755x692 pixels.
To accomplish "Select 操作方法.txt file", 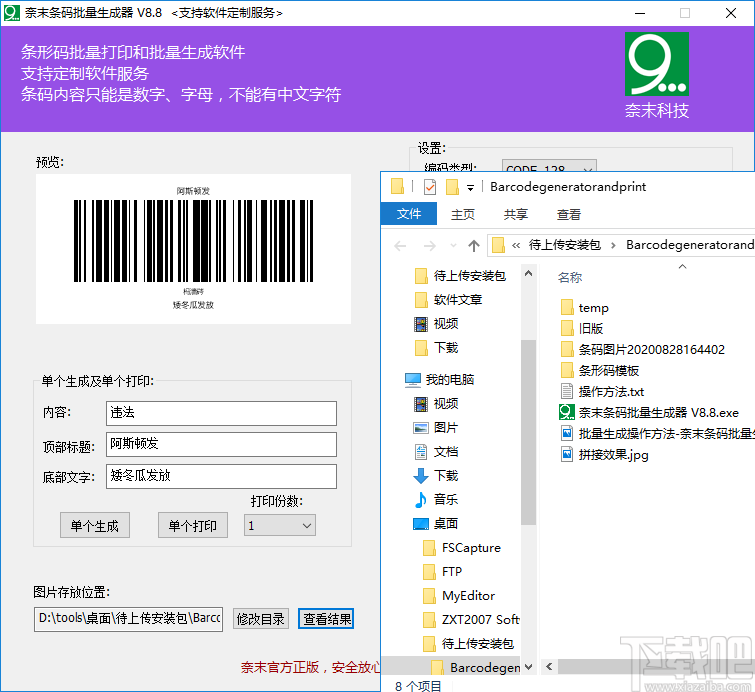I will pyautogui.click(x=602, y=392).
